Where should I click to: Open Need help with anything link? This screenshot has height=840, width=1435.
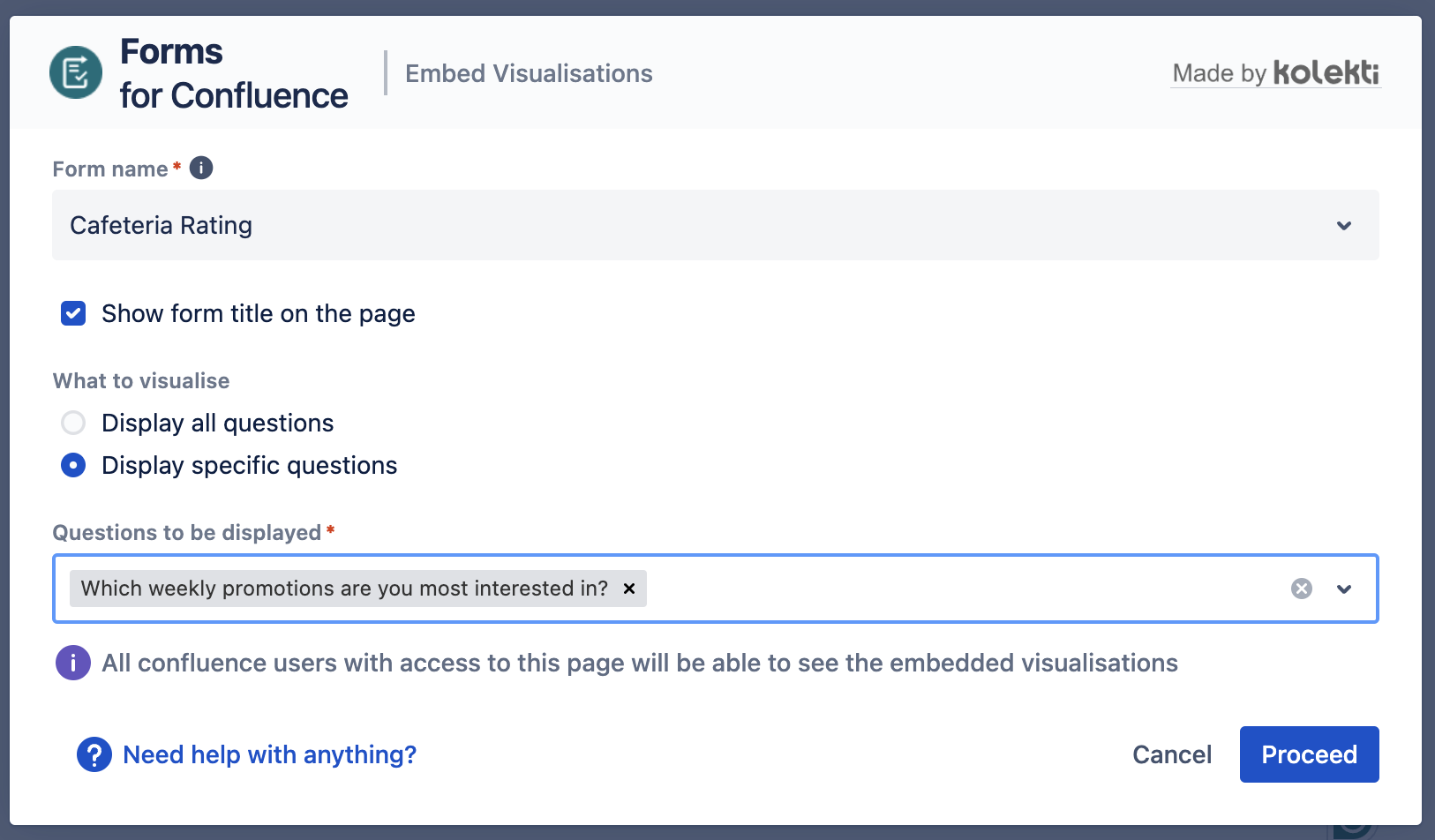point(269,754)
